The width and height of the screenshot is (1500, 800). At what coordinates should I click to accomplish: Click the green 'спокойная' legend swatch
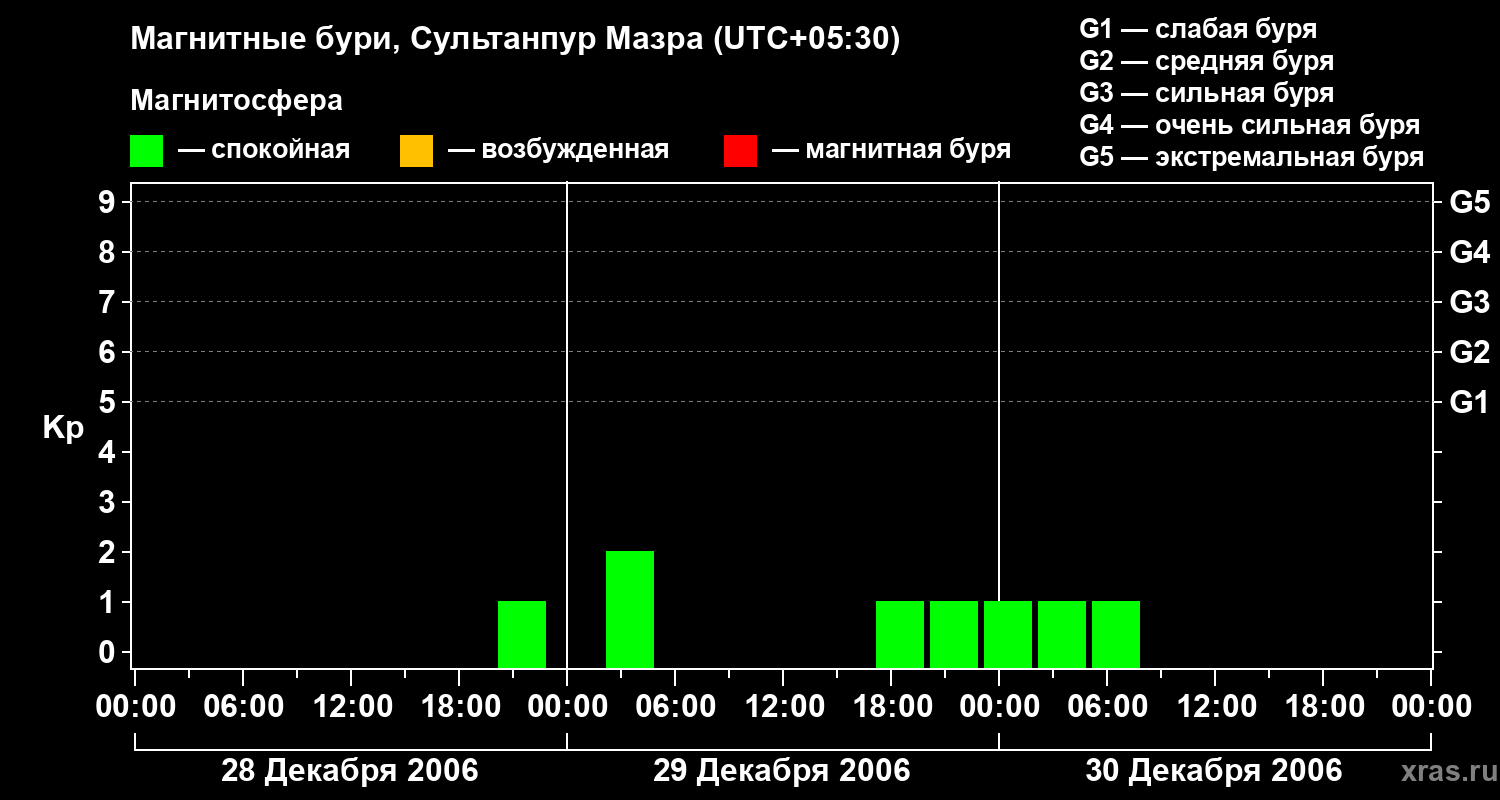[146, 151]
